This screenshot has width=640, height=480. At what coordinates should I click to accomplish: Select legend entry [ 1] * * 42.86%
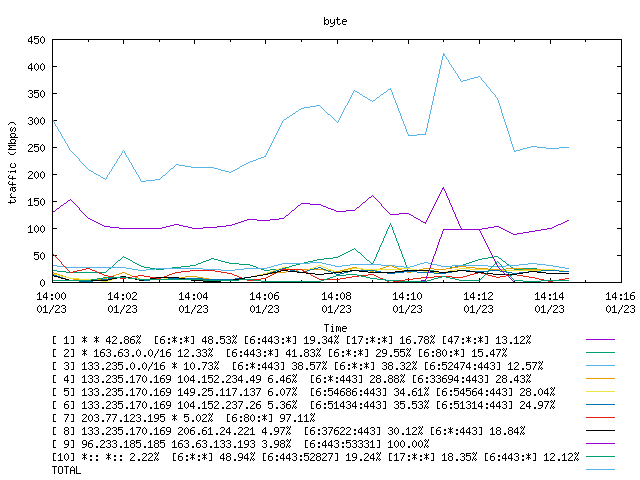pyautogui.click(x=291, y=340)
